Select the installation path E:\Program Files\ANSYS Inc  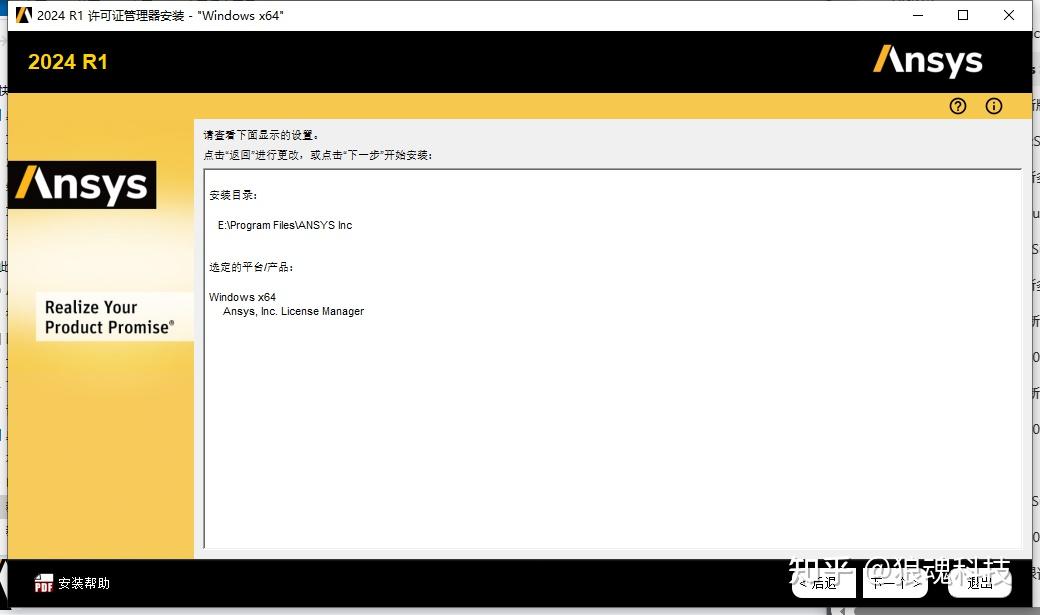coord(283,225)
